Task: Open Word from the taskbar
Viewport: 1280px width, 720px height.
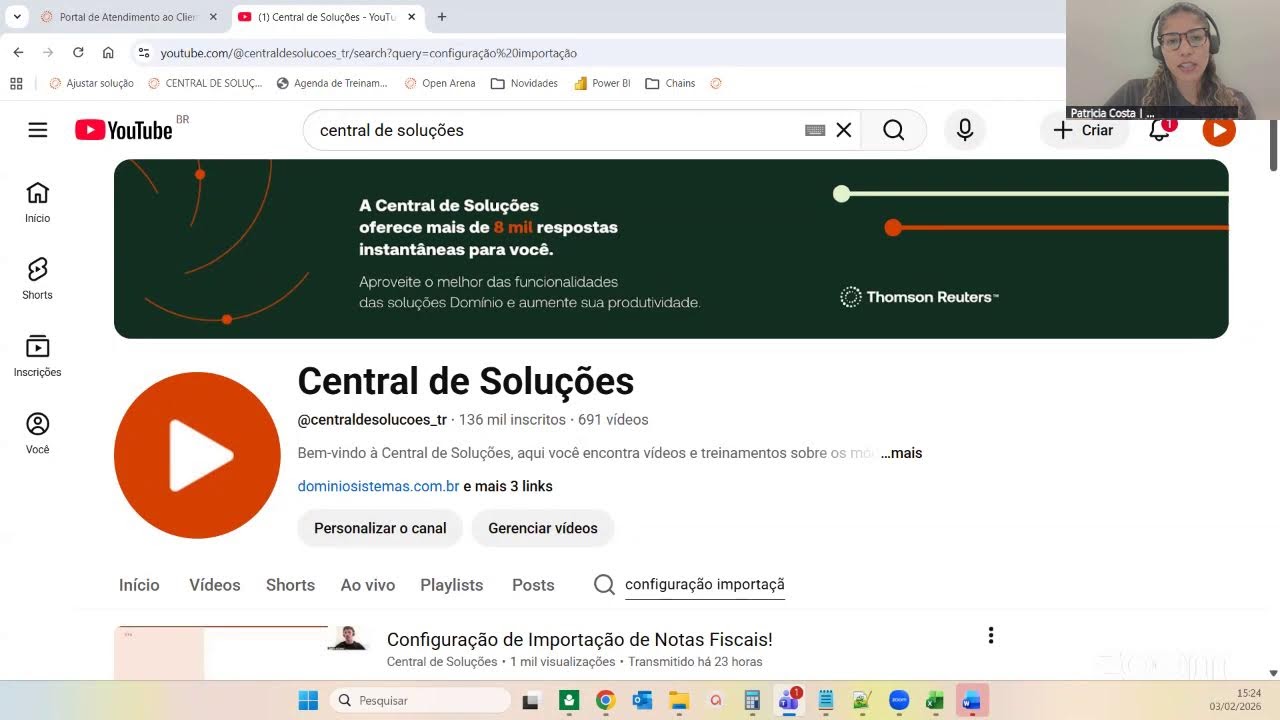Action: coord(971,700)
